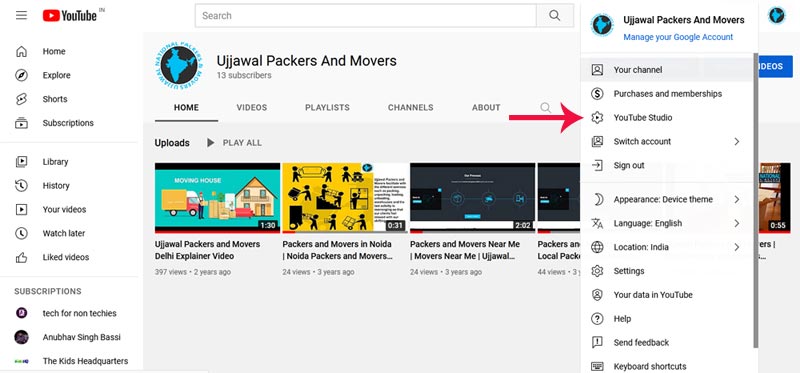Click the 397 views • 2 years ago text
The height and width of the screenshot is (373, 800).
coord(193,272)
